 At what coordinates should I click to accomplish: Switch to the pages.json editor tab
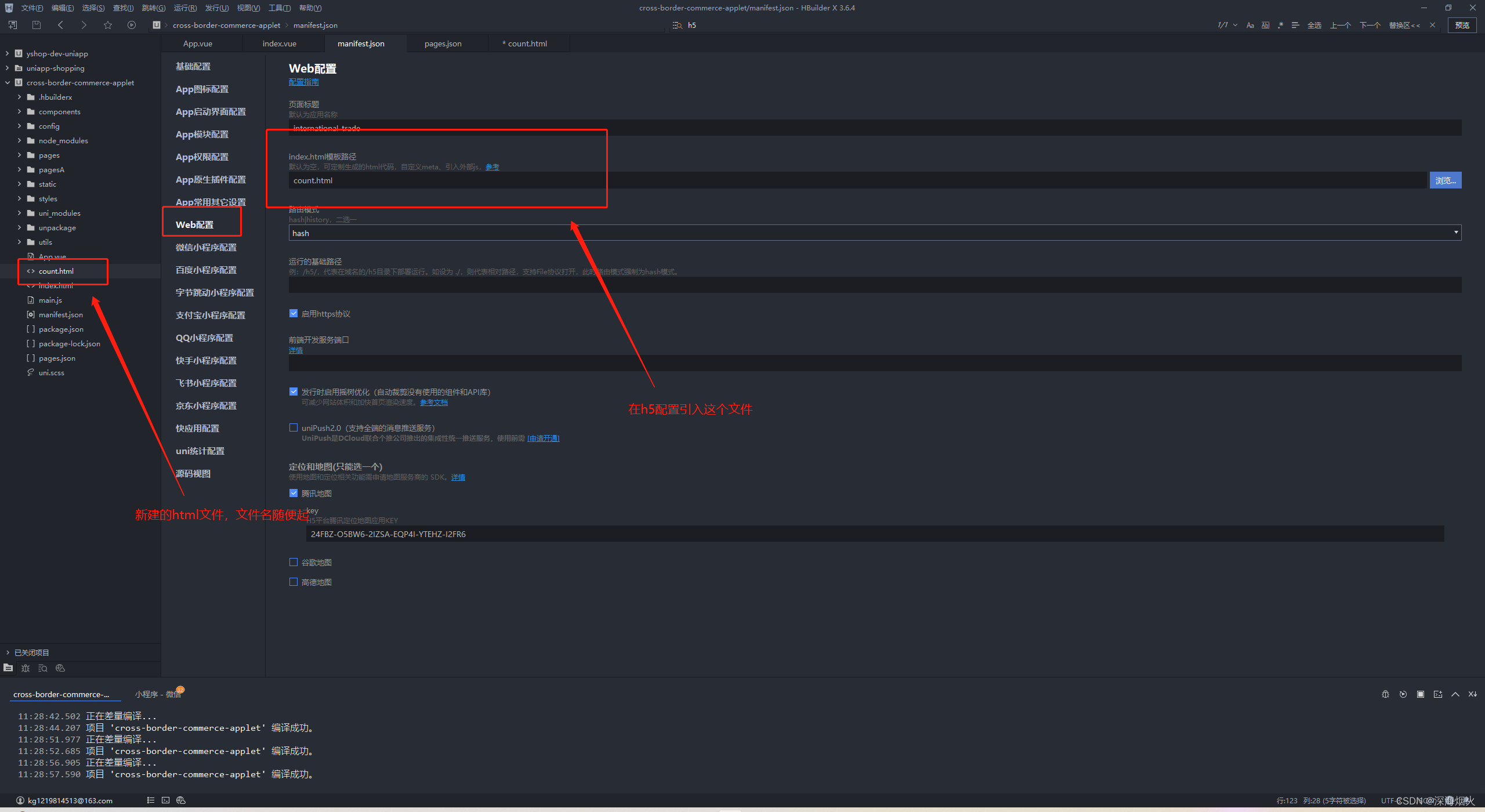(443, 43)
